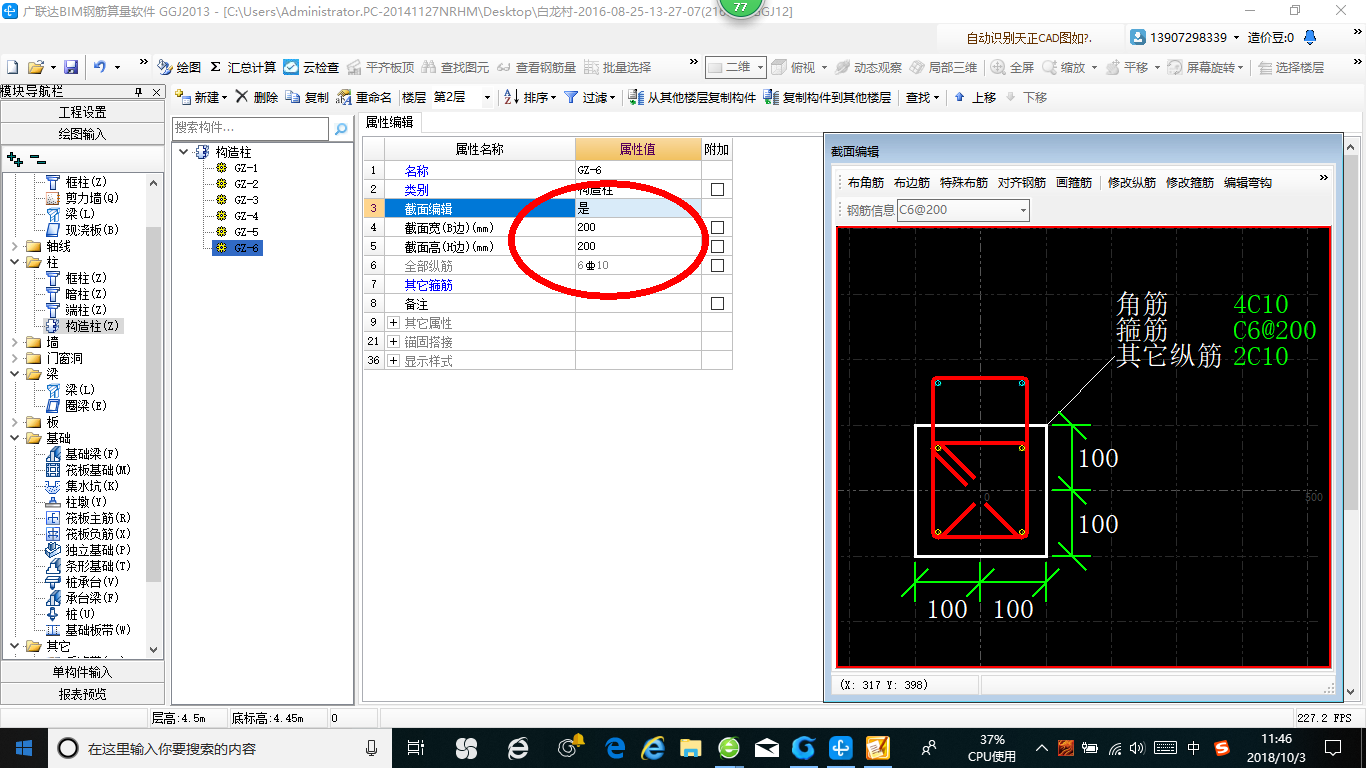Toggle the 附加 checkbox for 截面高(H边) row
1366x768 pixels.
click(717, 246)
